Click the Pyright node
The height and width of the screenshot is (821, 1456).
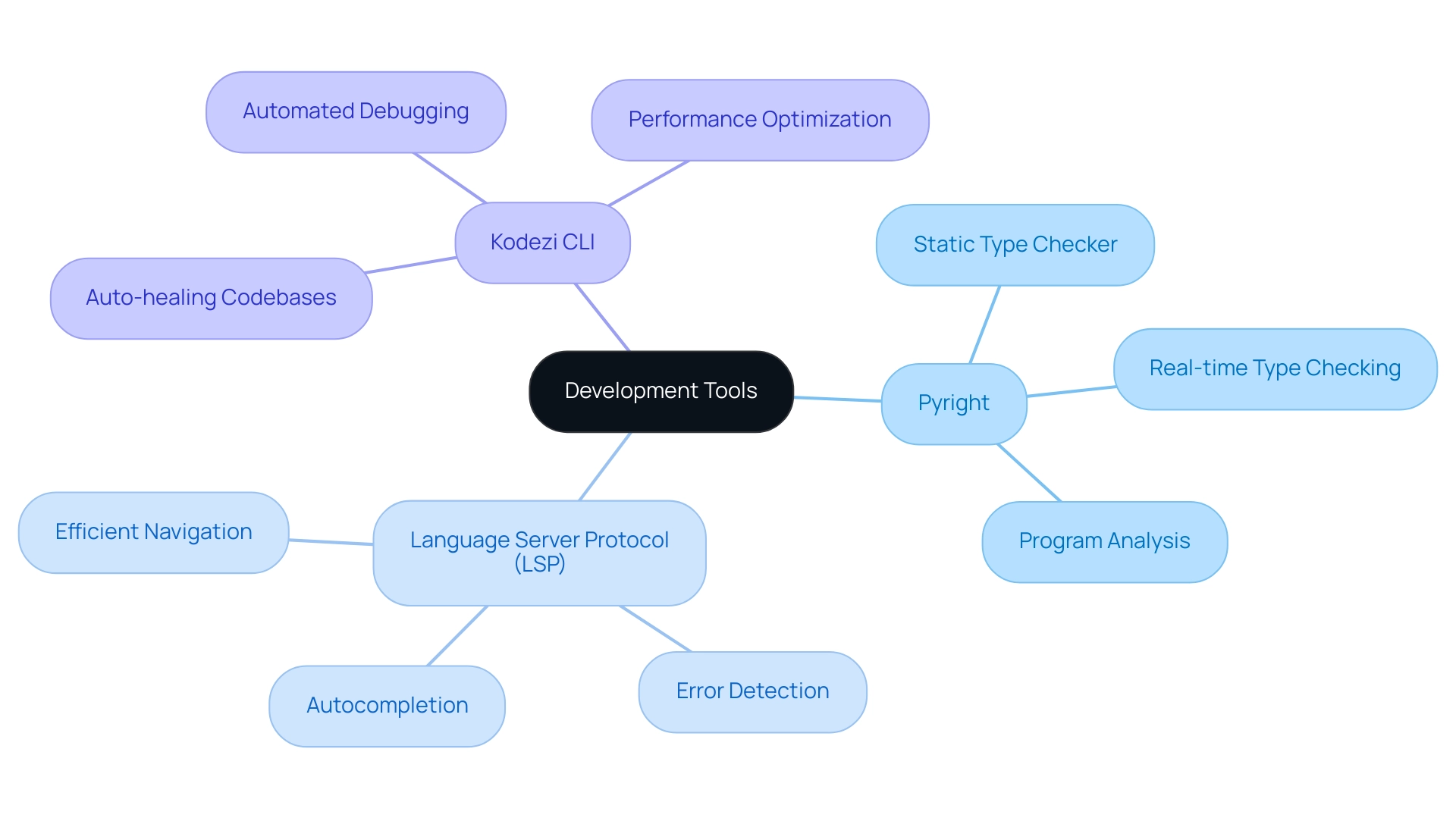(x=954, y=403)
